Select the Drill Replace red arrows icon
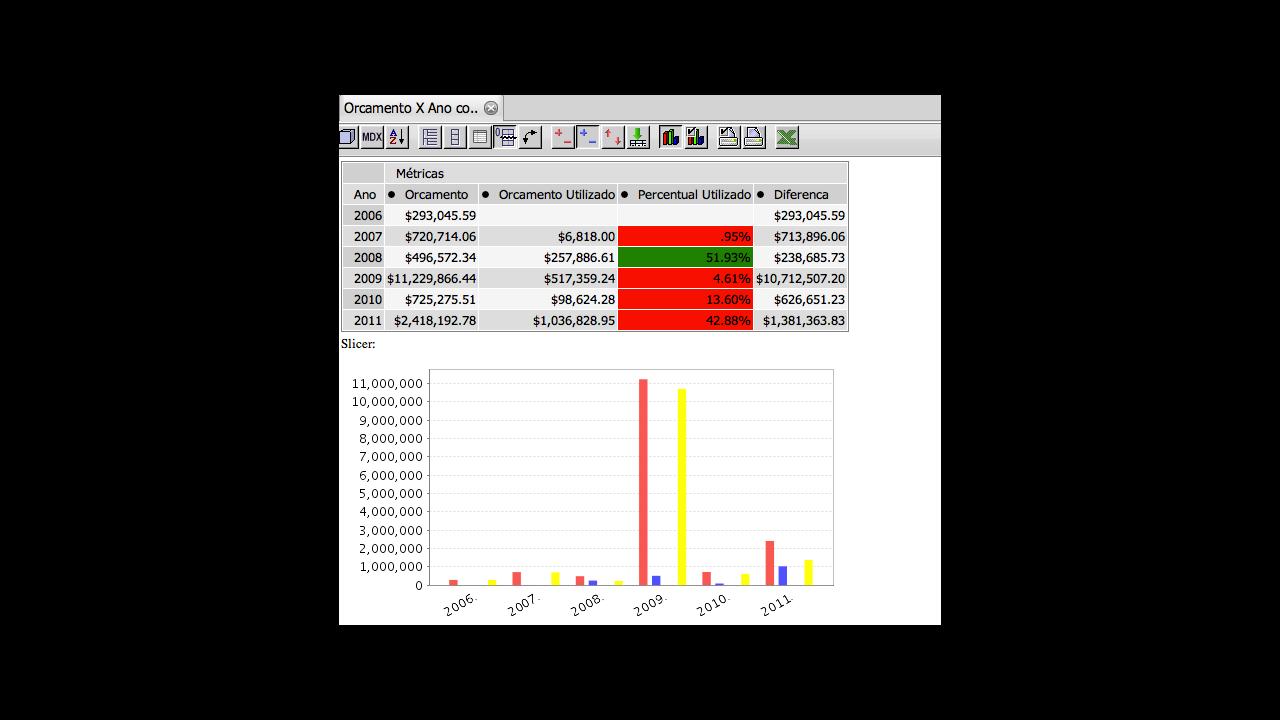The height and width of the screenshot is (720, 1280). coord(613,137)
